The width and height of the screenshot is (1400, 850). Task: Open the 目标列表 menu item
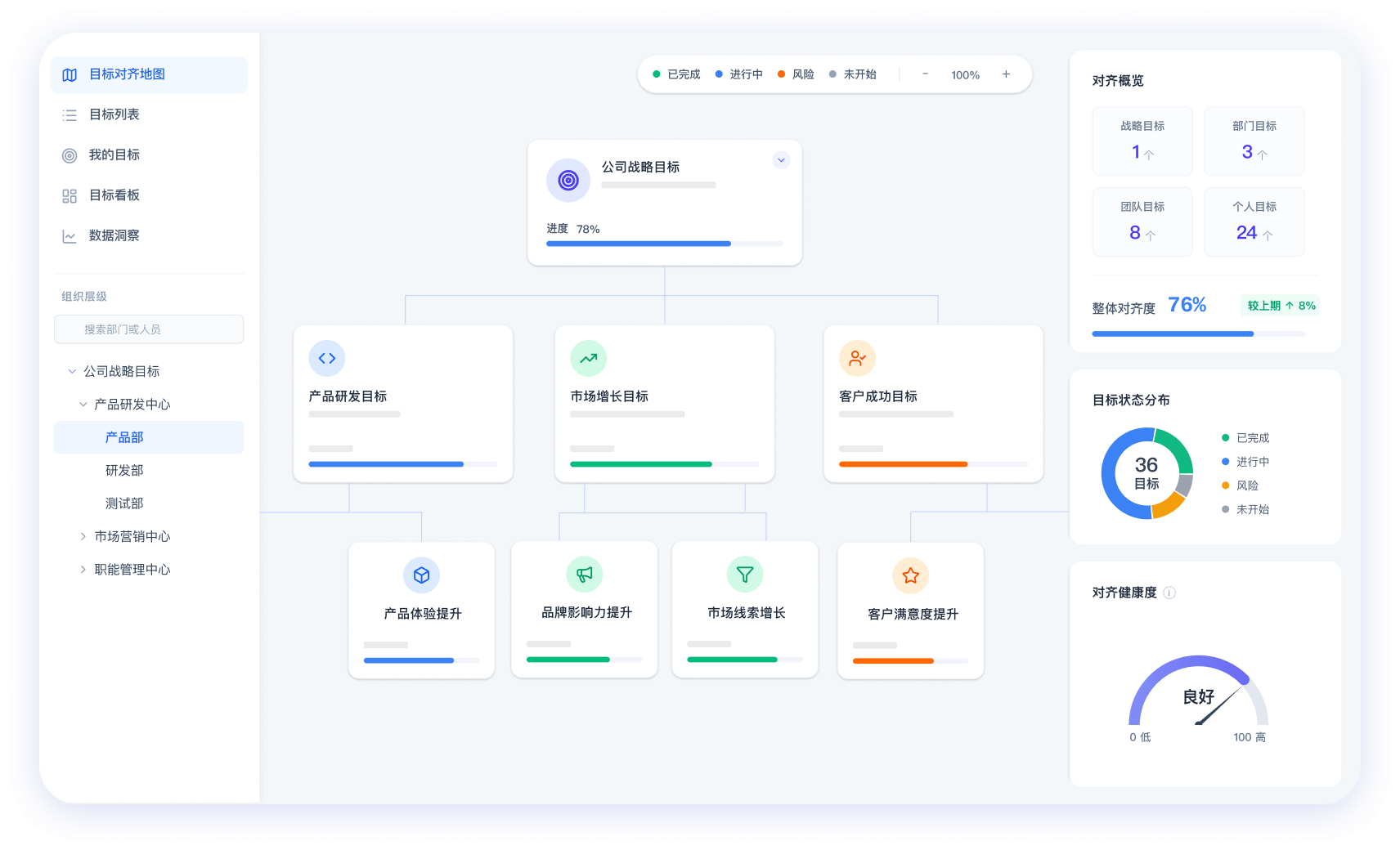click(x=149, y=115)
